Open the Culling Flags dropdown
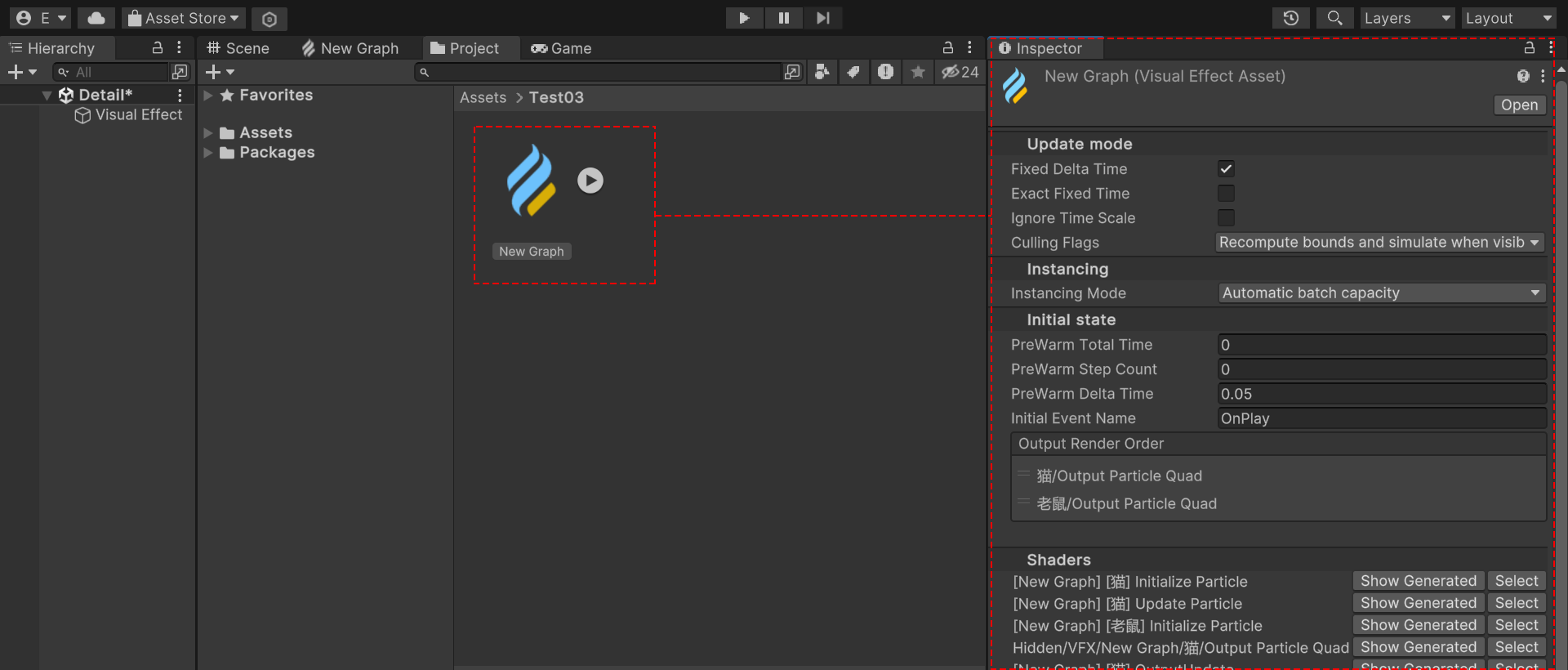Image resolution: width=1568 pixels, height=670 pixels. (x=1379, y=243)
